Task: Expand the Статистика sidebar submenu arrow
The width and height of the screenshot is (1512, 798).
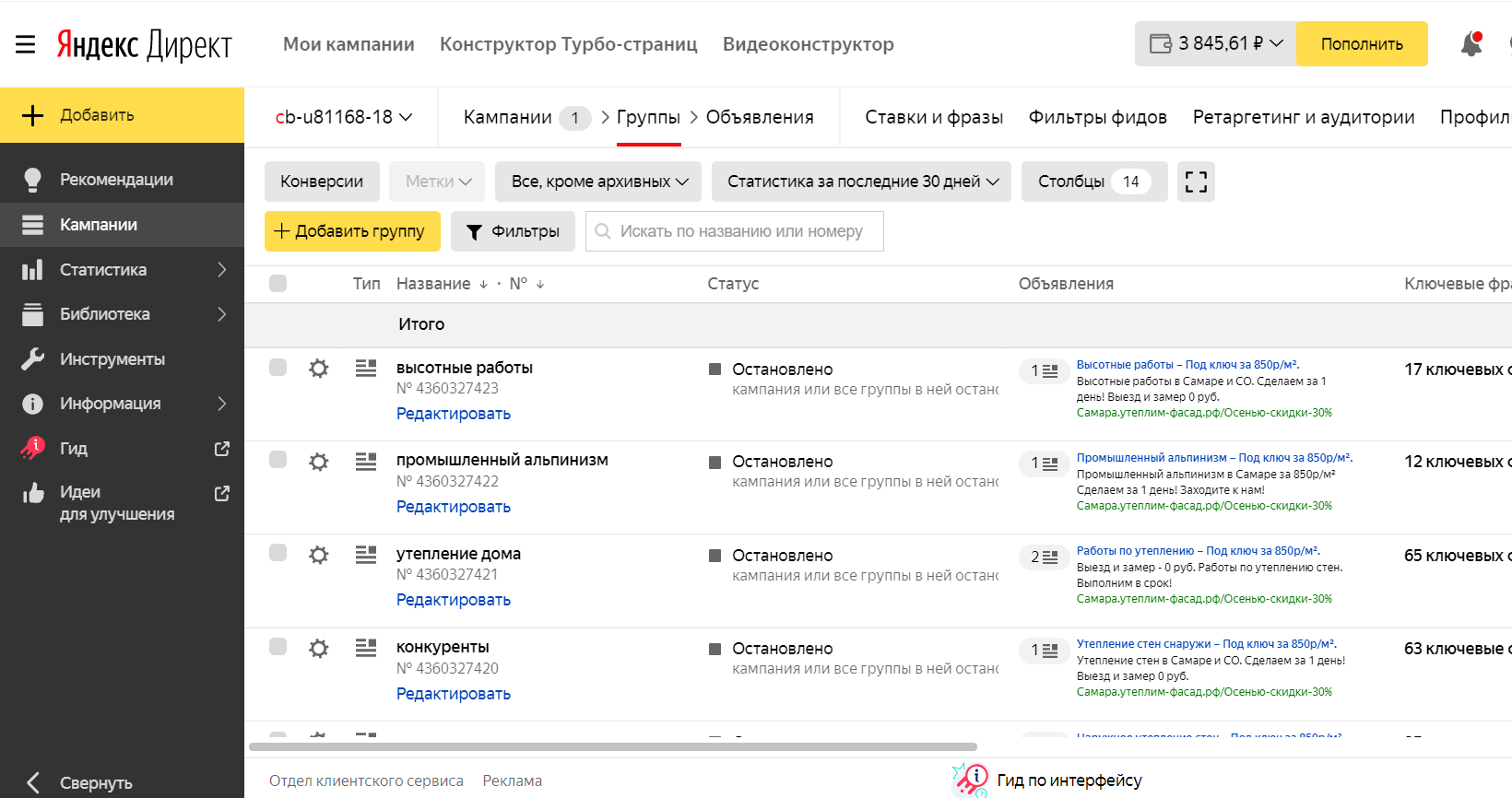Action: (x=222, y=270)
